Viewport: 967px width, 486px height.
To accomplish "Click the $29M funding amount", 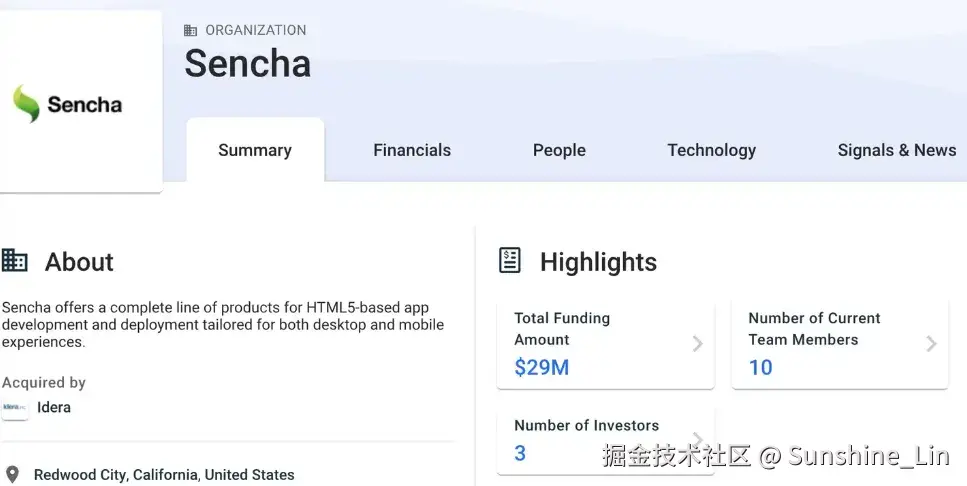I will [x=541, y=368].
